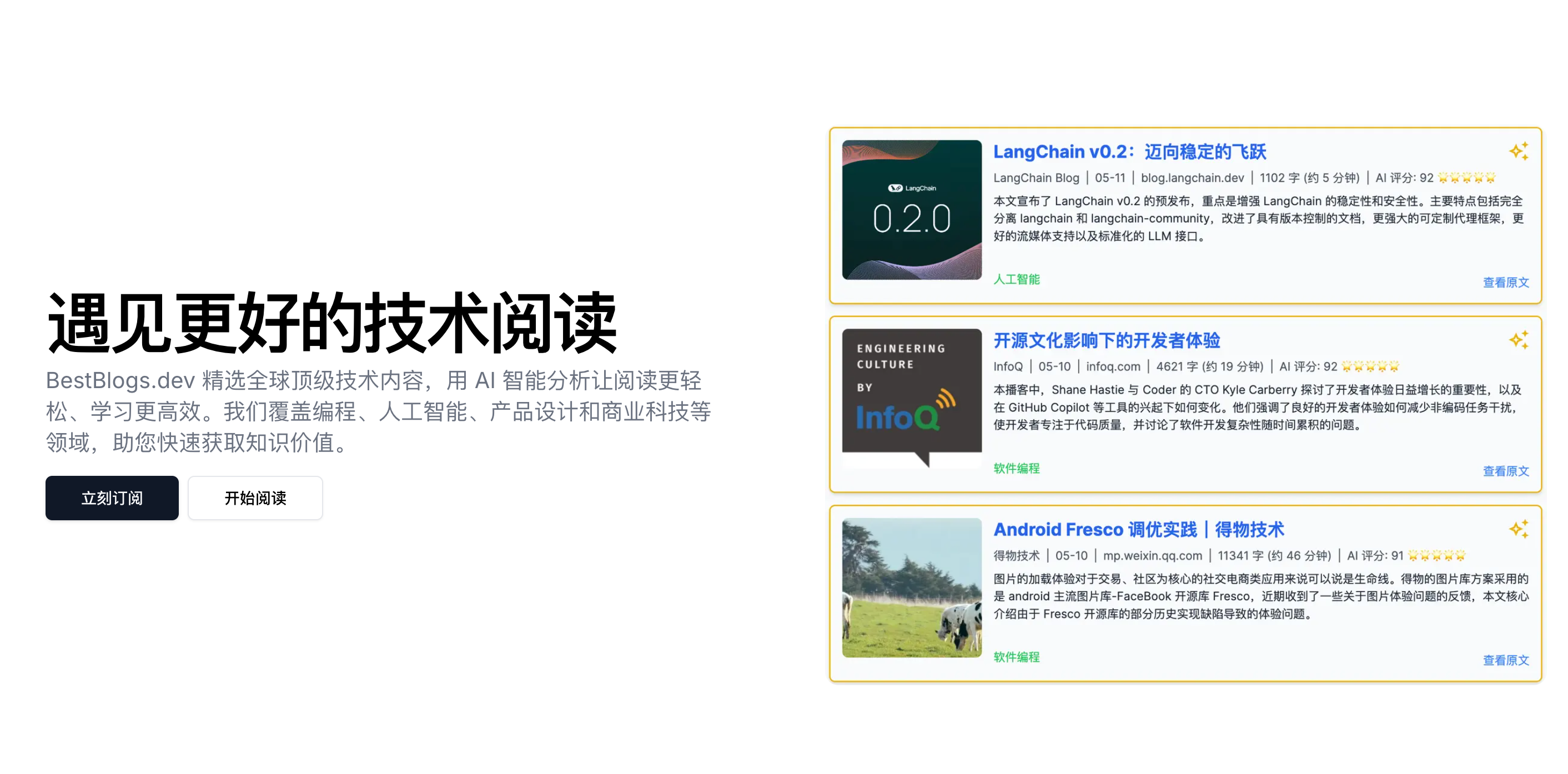Click 查看原文 on InfoQ card
1568x774 pixels.
1505,471
